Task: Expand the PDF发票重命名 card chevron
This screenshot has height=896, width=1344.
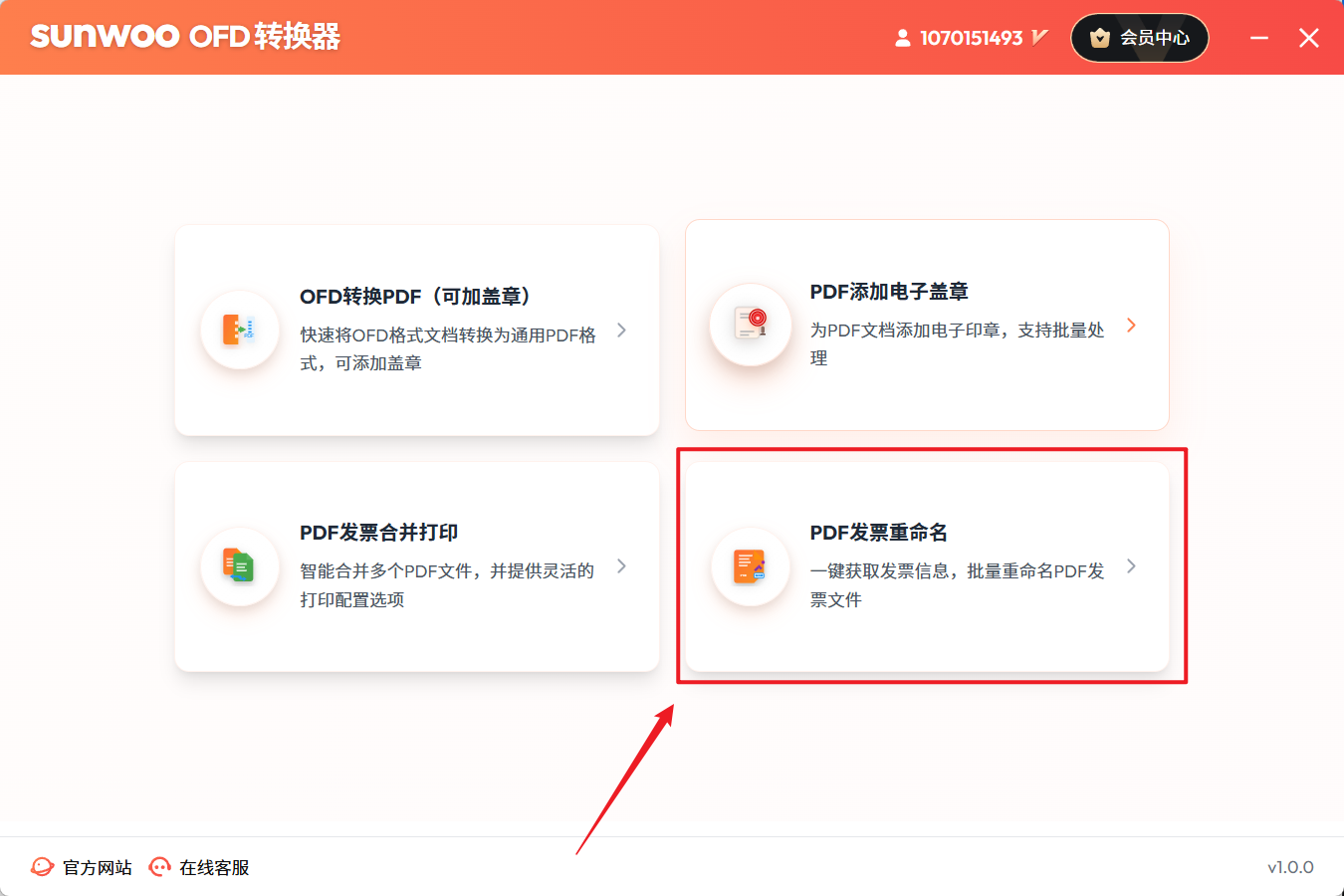Action: 1131,565
